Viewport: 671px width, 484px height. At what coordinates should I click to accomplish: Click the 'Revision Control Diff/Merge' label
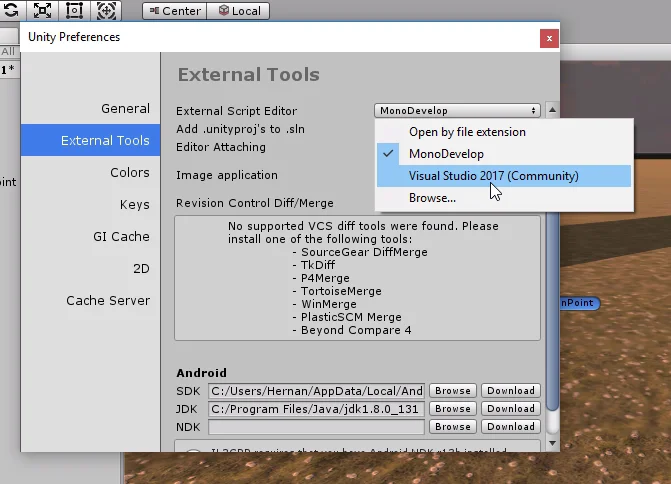click(255, 203)
